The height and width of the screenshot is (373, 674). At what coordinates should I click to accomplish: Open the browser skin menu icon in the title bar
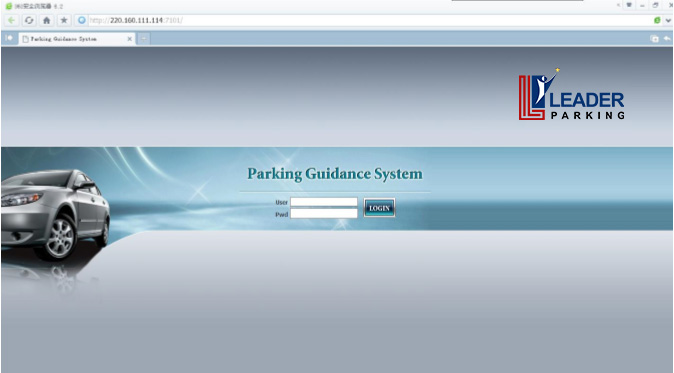[x=629, y=5]
